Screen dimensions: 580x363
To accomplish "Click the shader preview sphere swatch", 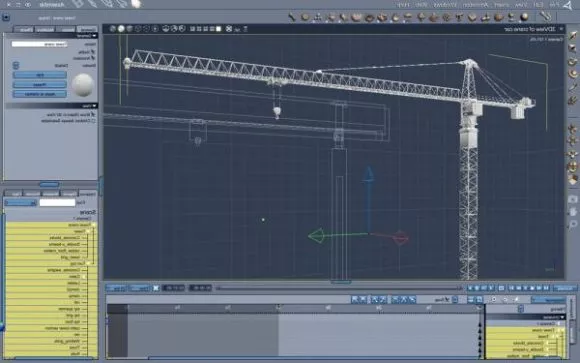I will pos(82,85).
